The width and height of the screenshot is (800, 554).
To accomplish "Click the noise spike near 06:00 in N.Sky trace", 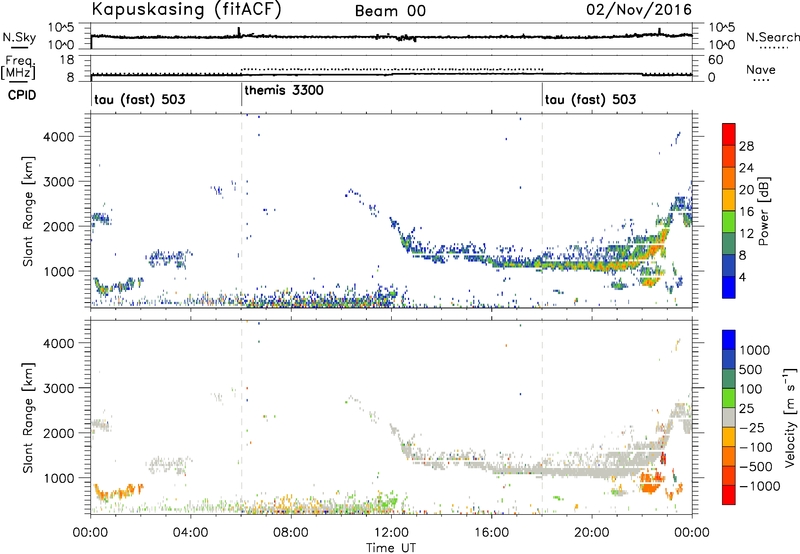I will coord(239,32).
